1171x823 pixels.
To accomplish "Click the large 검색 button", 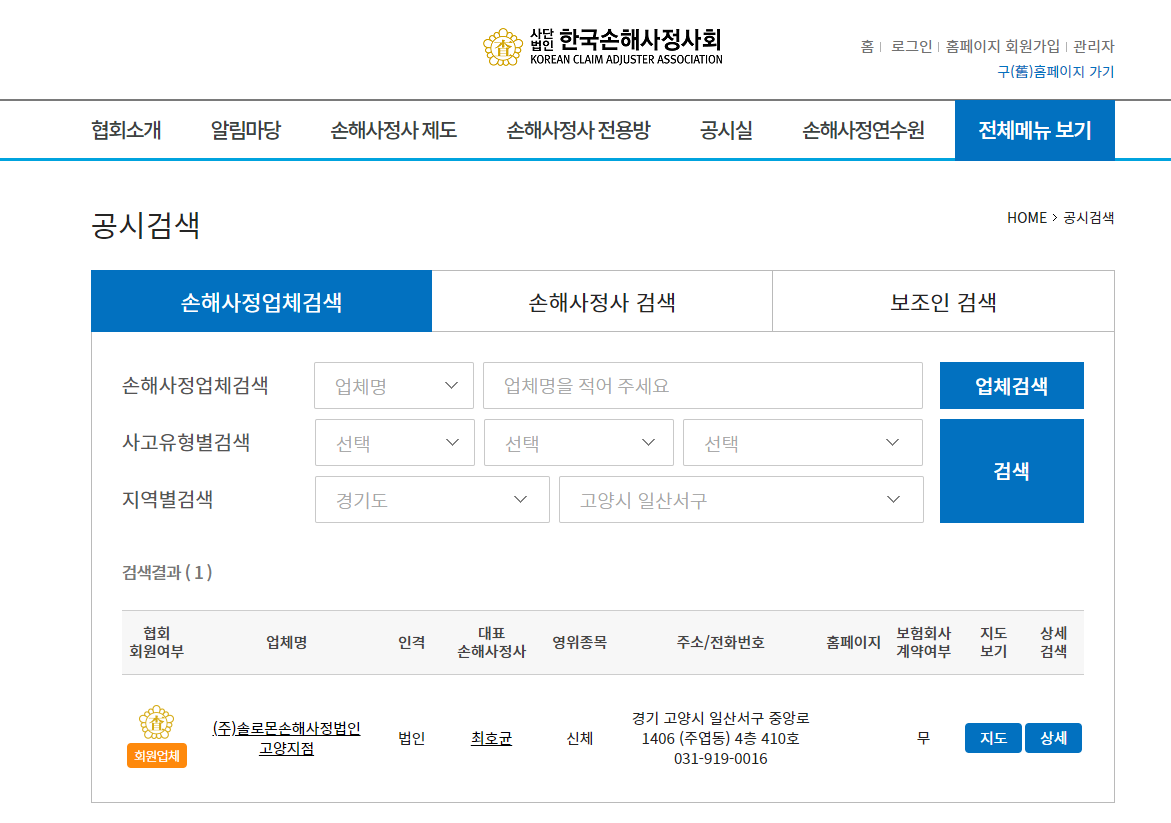I will [x=1011, y=470].
